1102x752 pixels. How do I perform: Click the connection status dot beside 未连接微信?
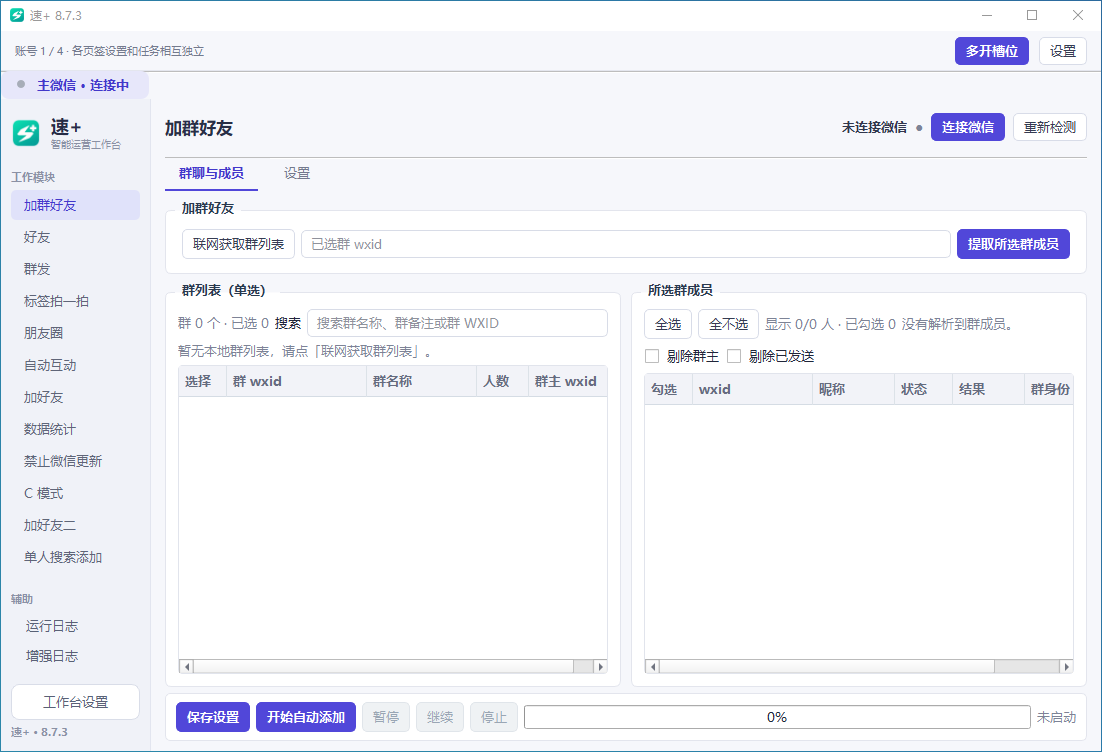919,128
